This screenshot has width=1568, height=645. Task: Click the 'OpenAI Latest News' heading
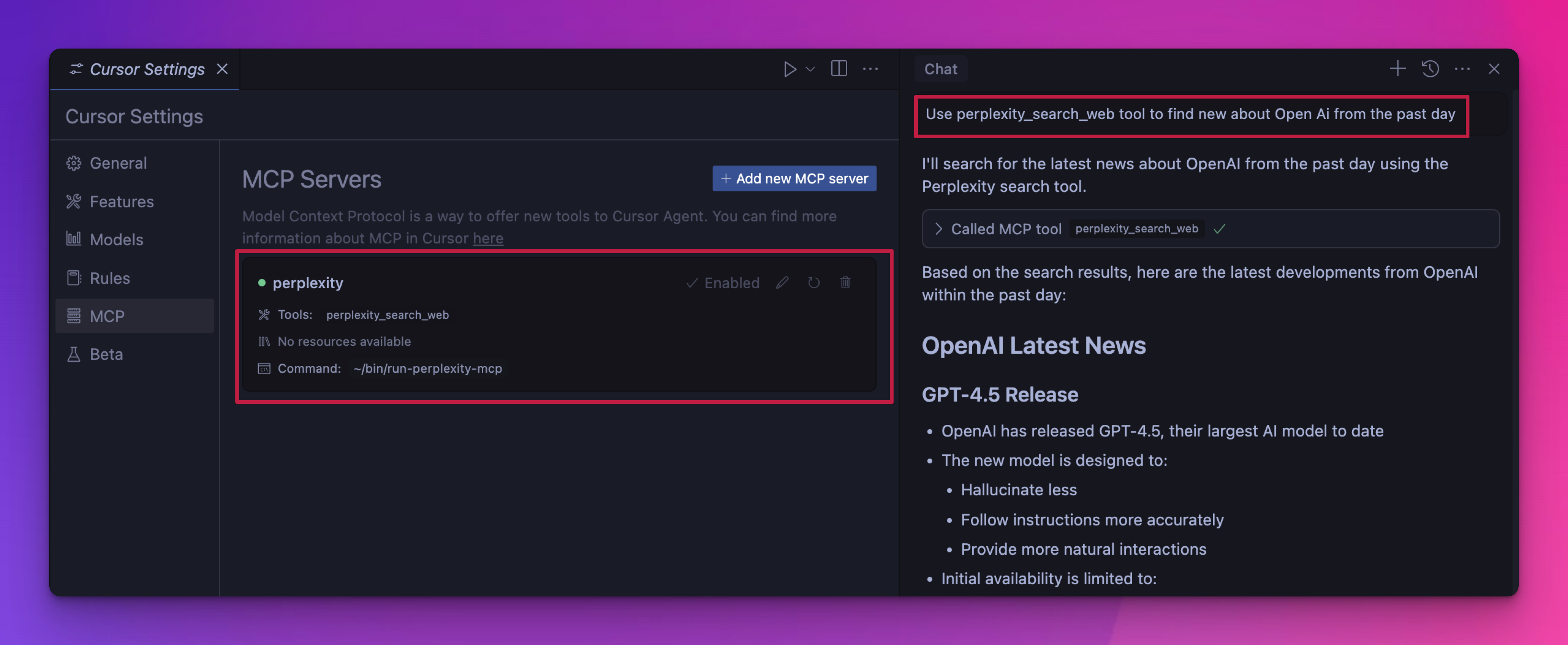point(1034,346)
